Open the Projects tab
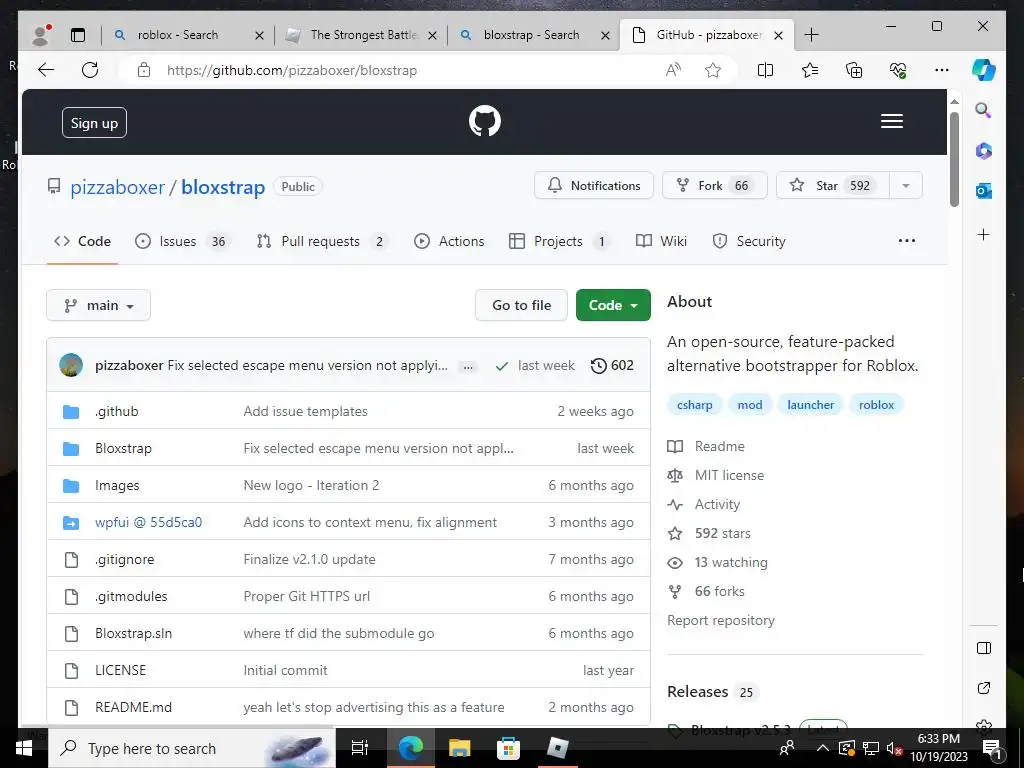This screenshot has width=1024, height=768. (x=560, y=242)
